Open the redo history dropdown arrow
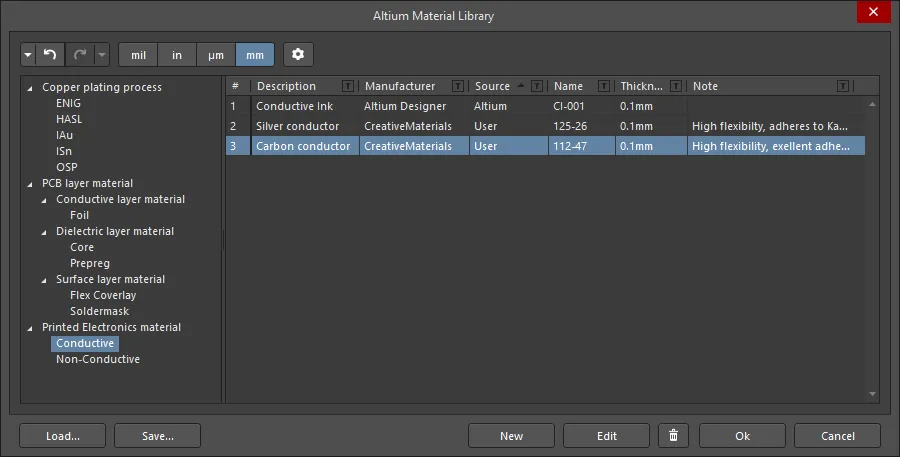Image resolution: width=900 pixels, height=457 pixels. click(x=102, y=55)
